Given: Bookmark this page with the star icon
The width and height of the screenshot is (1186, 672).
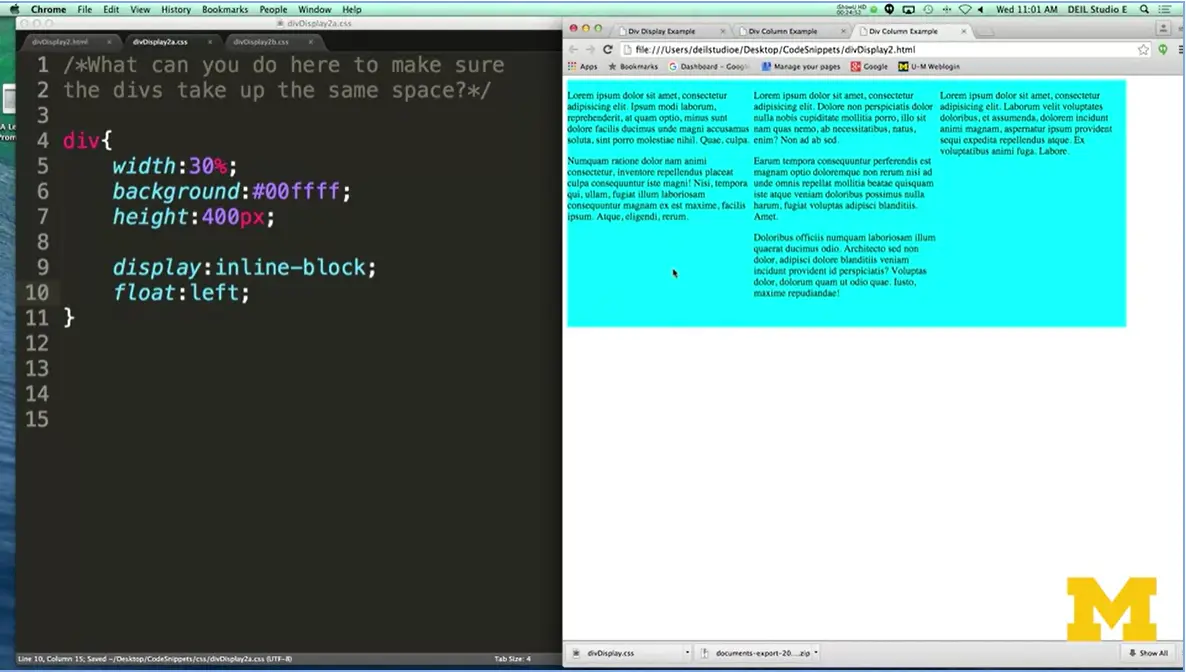Looking at the screenshot, I should (x=1143, y=49).
